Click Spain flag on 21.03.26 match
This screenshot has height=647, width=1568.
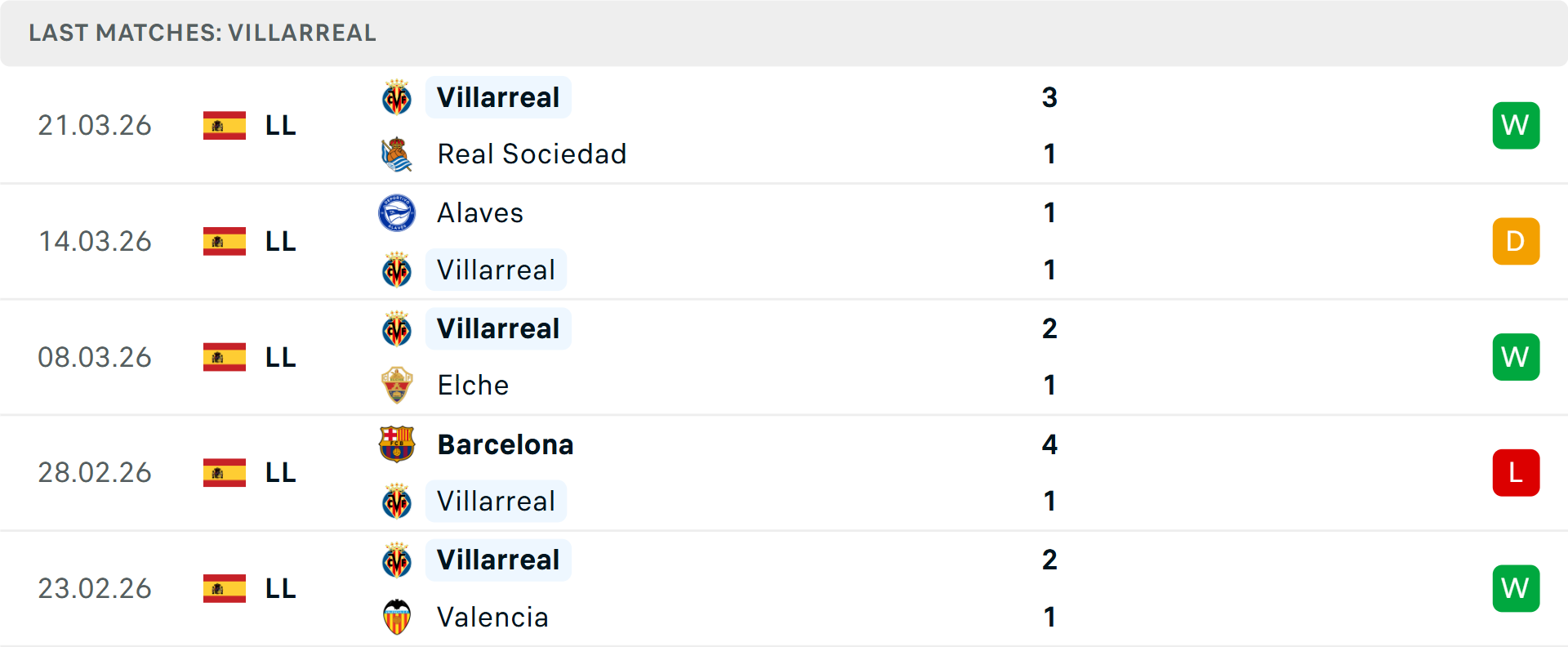tap(225, 126)
